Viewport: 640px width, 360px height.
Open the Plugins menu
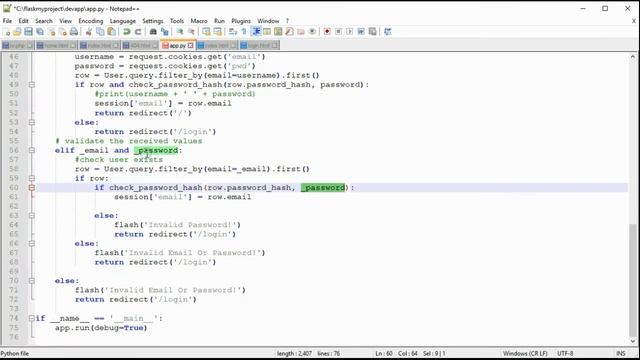(x=241, y=21)
